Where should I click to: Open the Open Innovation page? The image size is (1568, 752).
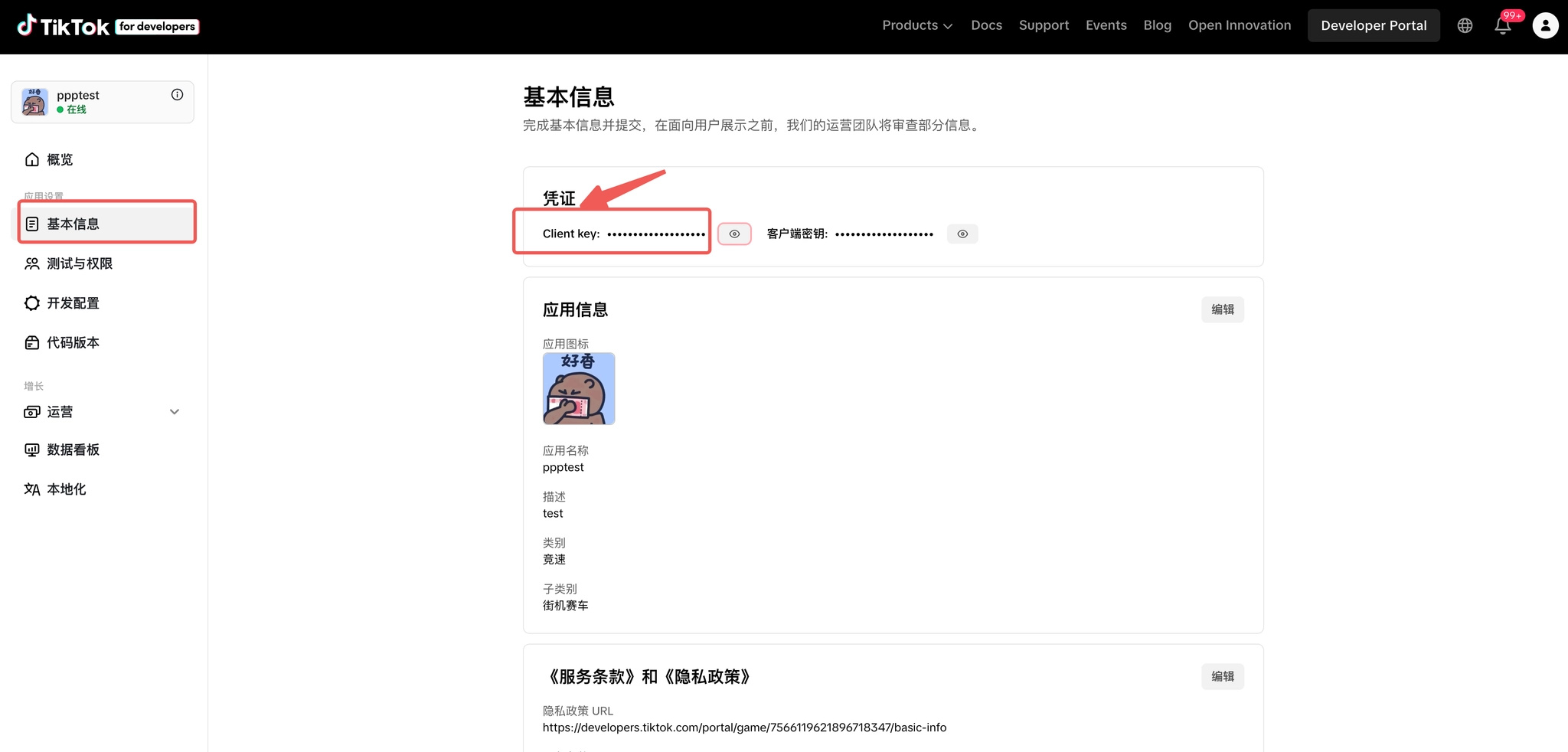(1240, 25)
